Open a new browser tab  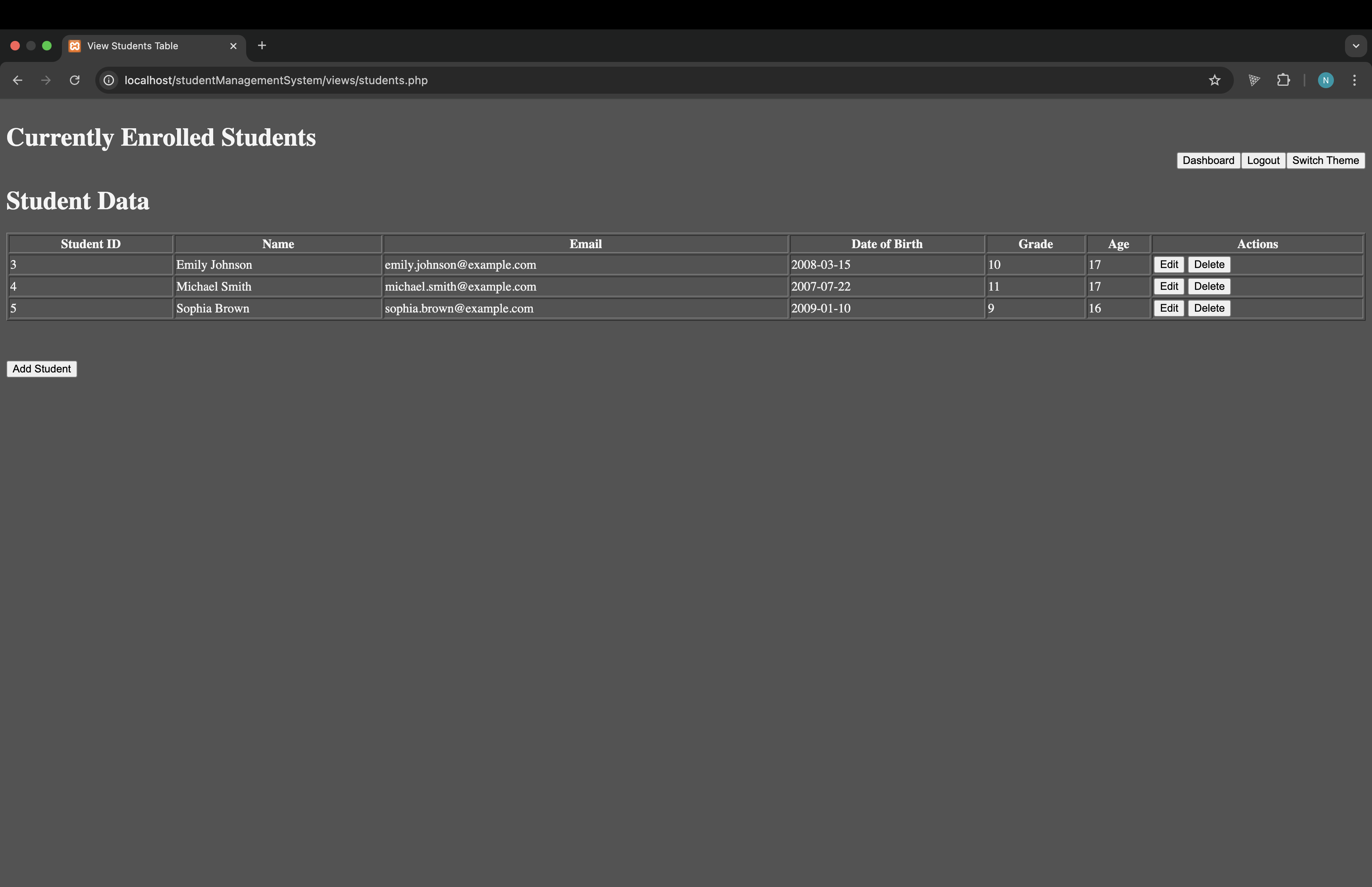click(x=262, y=46)
